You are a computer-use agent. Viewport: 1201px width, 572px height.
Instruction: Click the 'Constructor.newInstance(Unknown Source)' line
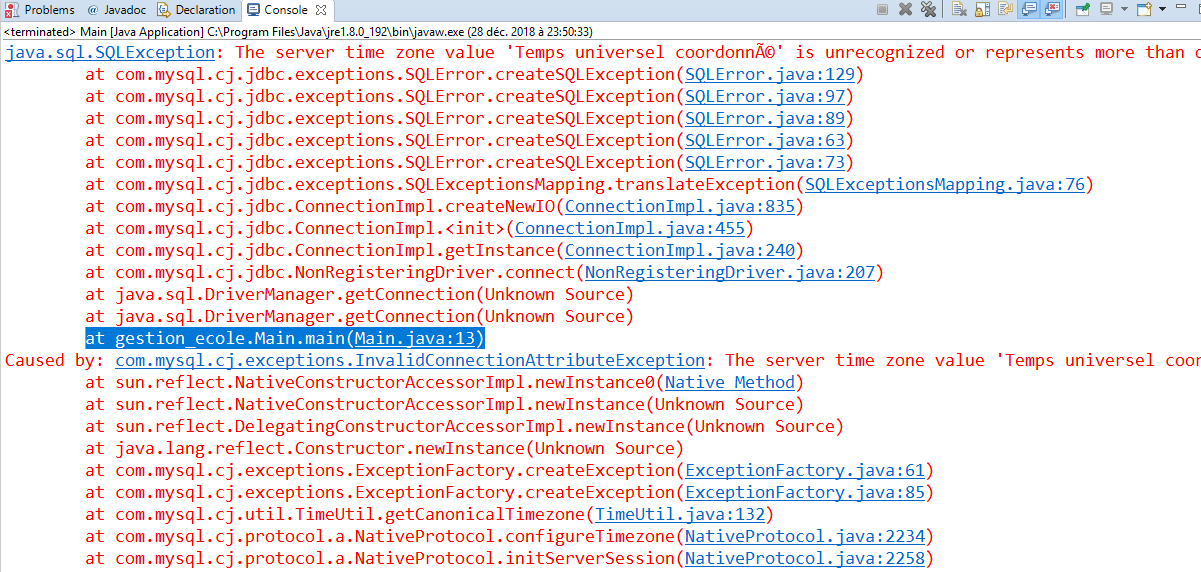(385, 448)
